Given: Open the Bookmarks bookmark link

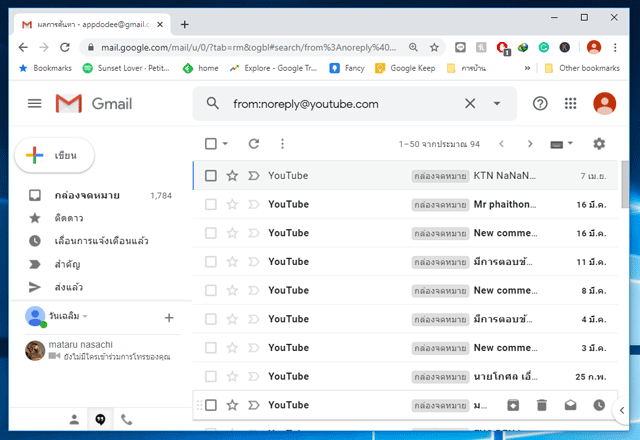Looking at the screenshot, I should pyautogui.click(x=45, y=68).
